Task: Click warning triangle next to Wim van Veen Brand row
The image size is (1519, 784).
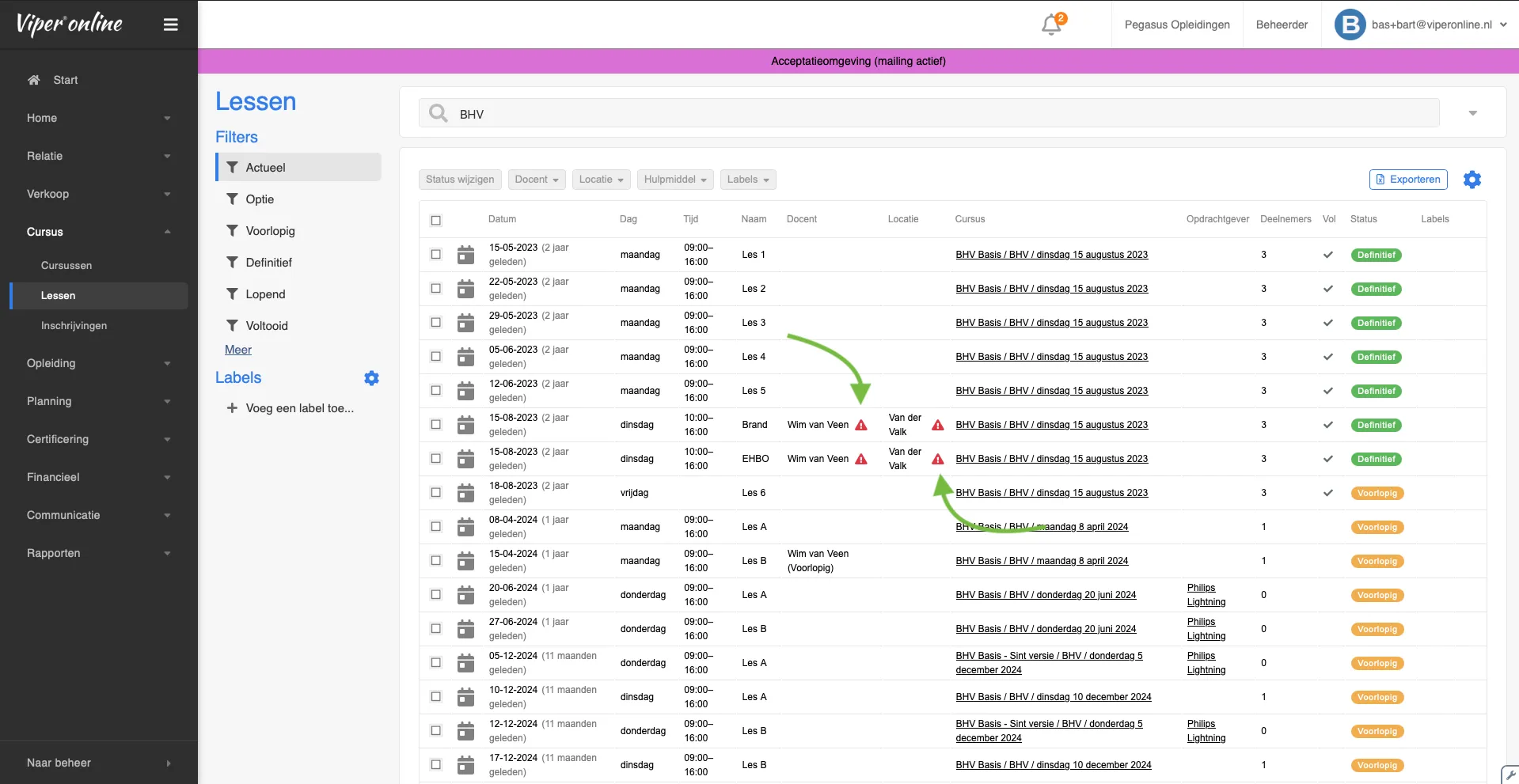Action: tap(861, 426)
